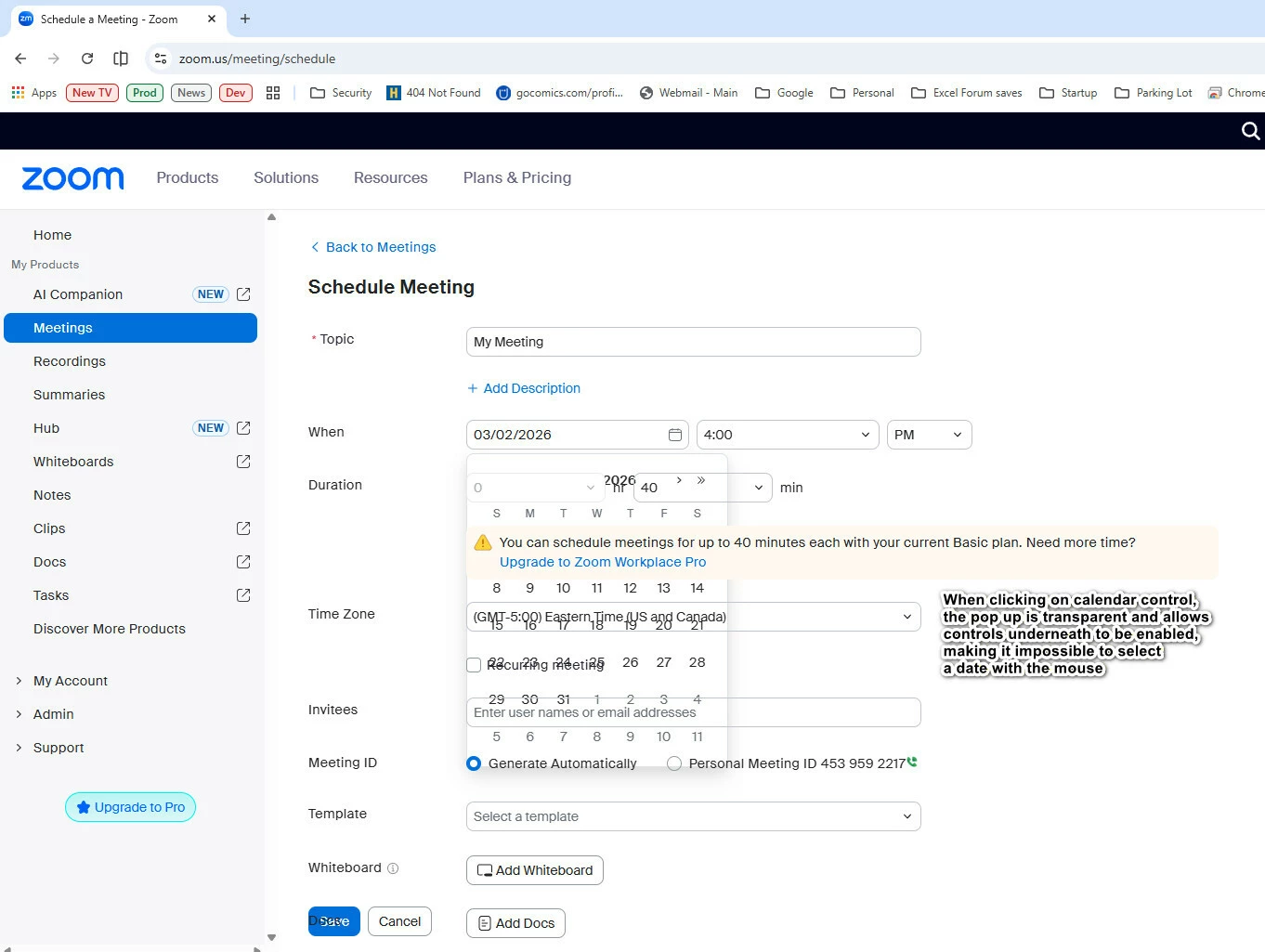Screen dimensions: 1265x952
Task: Click the next year double arrow in calendar
Action: click(x=701, y=480)
